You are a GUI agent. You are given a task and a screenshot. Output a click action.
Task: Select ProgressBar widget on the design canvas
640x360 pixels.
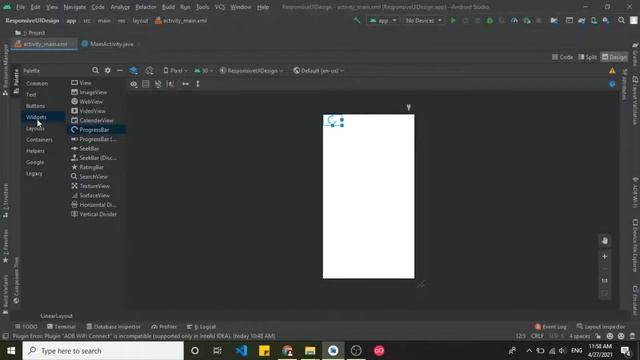(333, 120)
